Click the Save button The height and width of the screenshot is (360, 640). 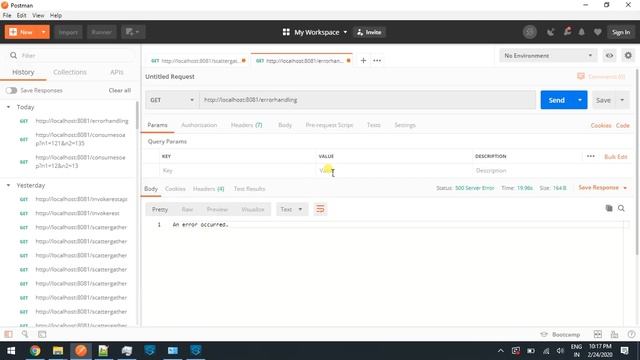click(x=603, y=100)
